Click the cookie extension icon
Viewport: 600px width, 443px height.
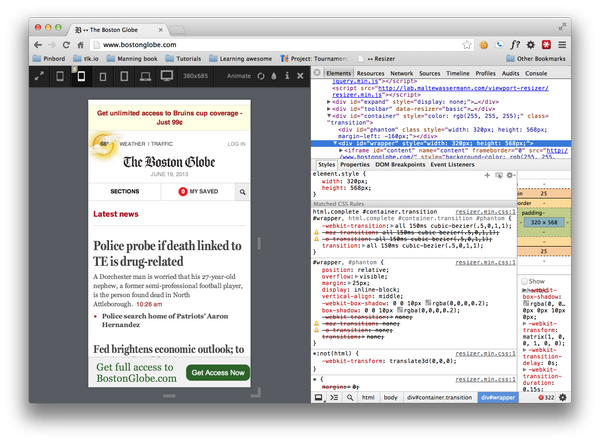[484, 45]
